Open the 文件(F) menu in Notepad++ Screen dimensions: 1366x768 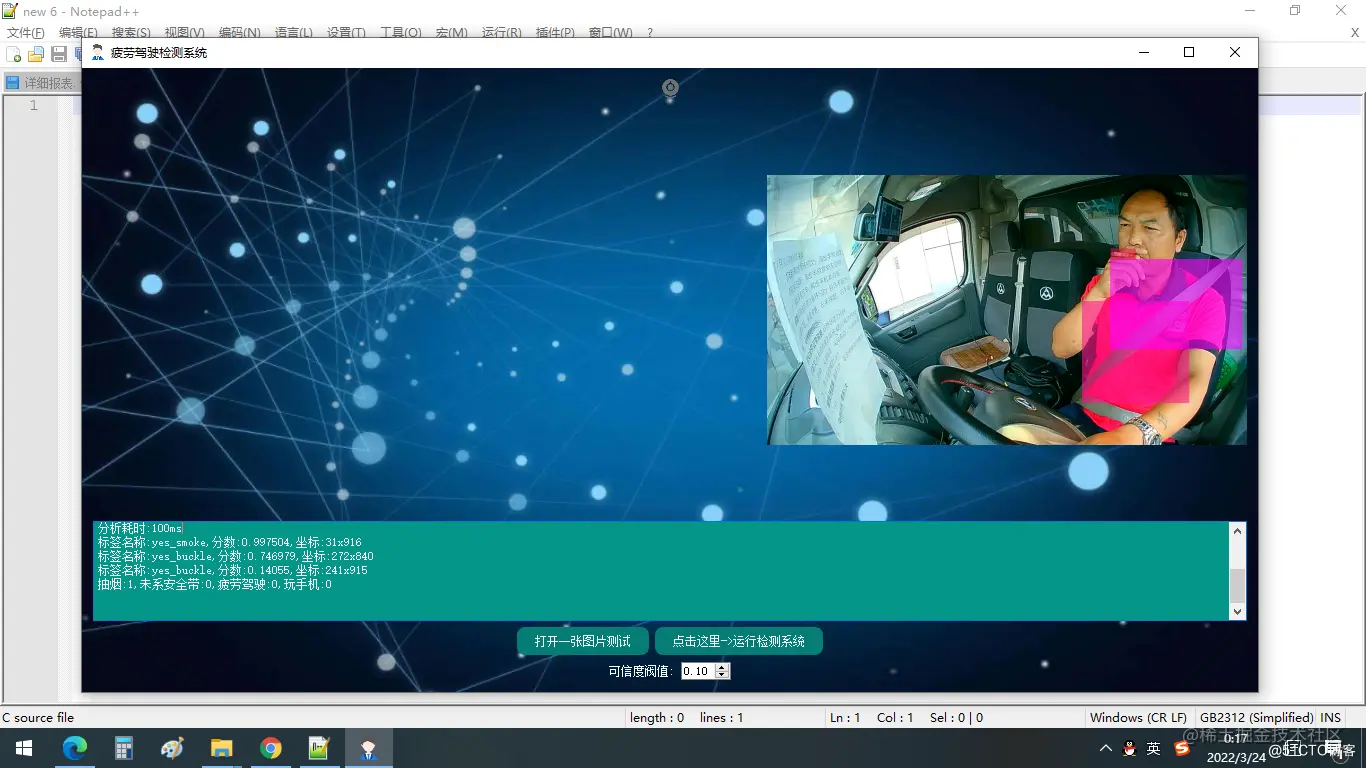[x=26, y=33]
